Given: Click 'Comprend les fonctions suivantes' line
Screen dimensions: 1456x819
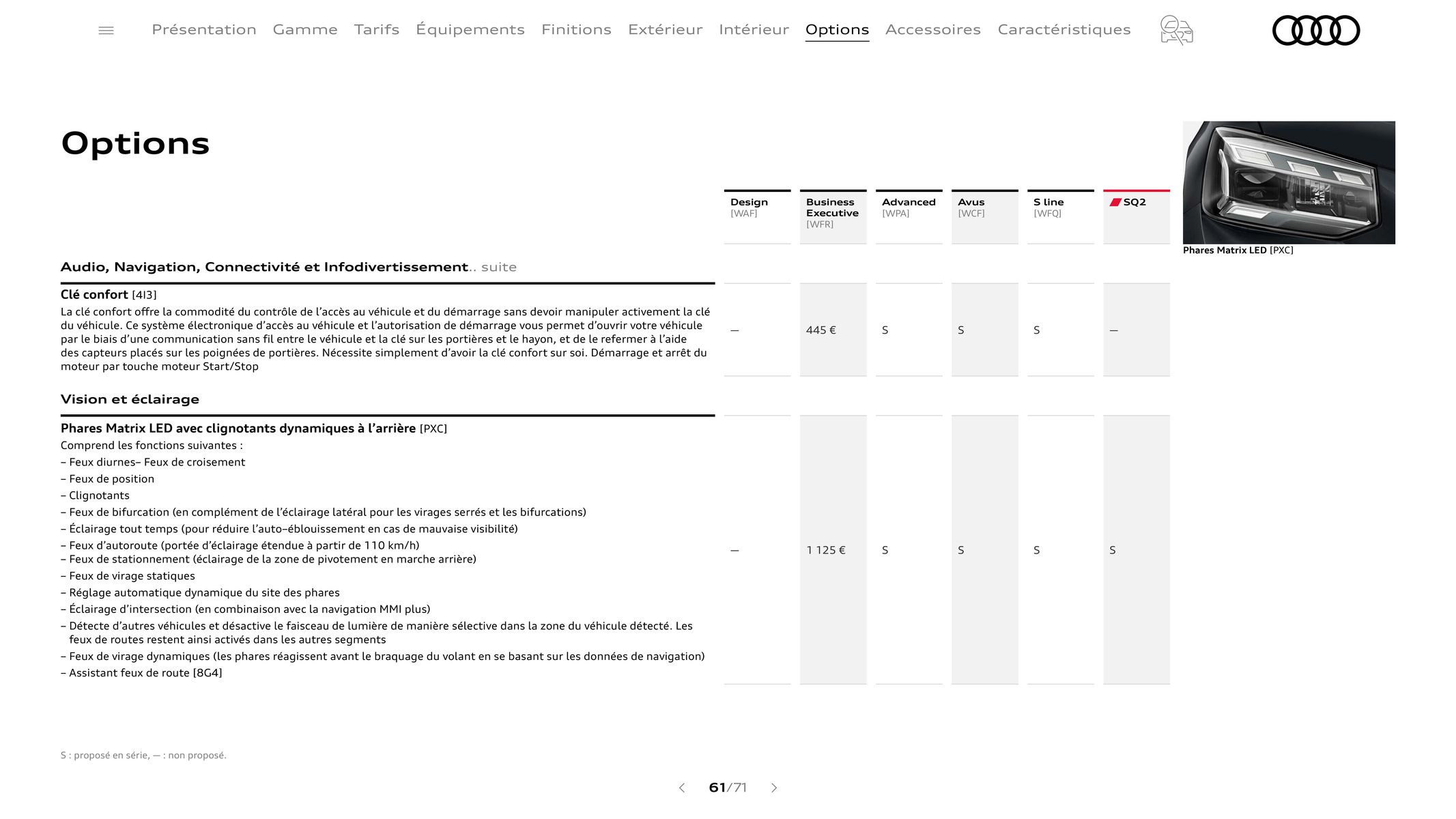Looking at the screenshot, I should coord(152,446).
